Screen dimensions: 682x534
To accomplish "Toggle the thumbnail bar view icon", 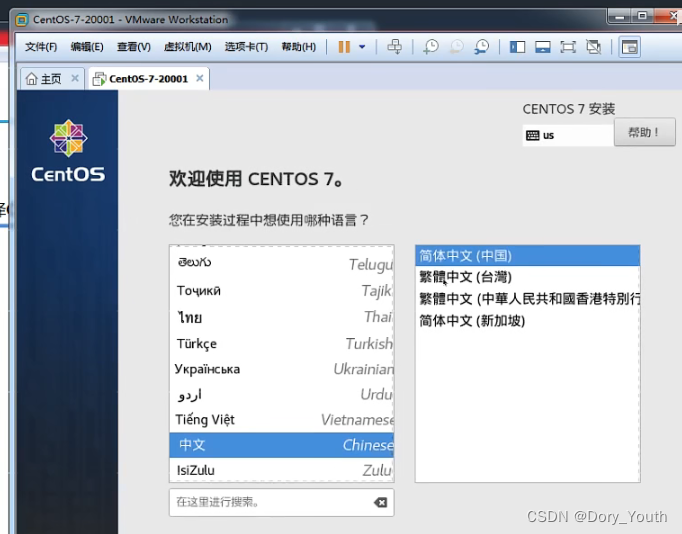I will (x=542, y=47).
